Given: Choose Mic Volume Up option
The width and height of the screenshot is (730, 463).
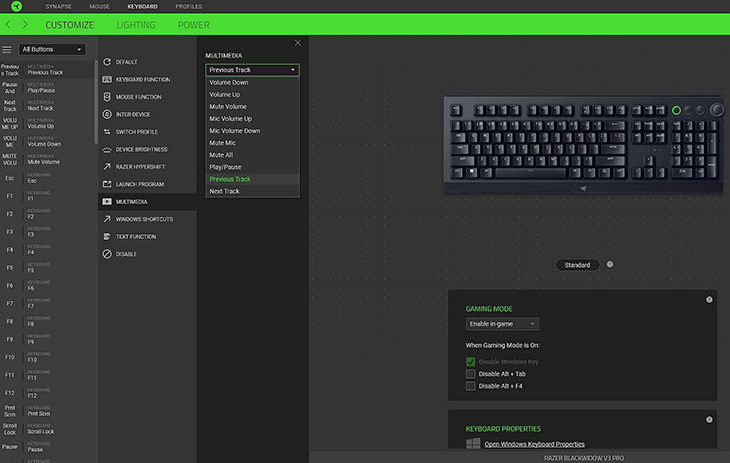Looking at the screenshot, I should (x=252, y=119).
